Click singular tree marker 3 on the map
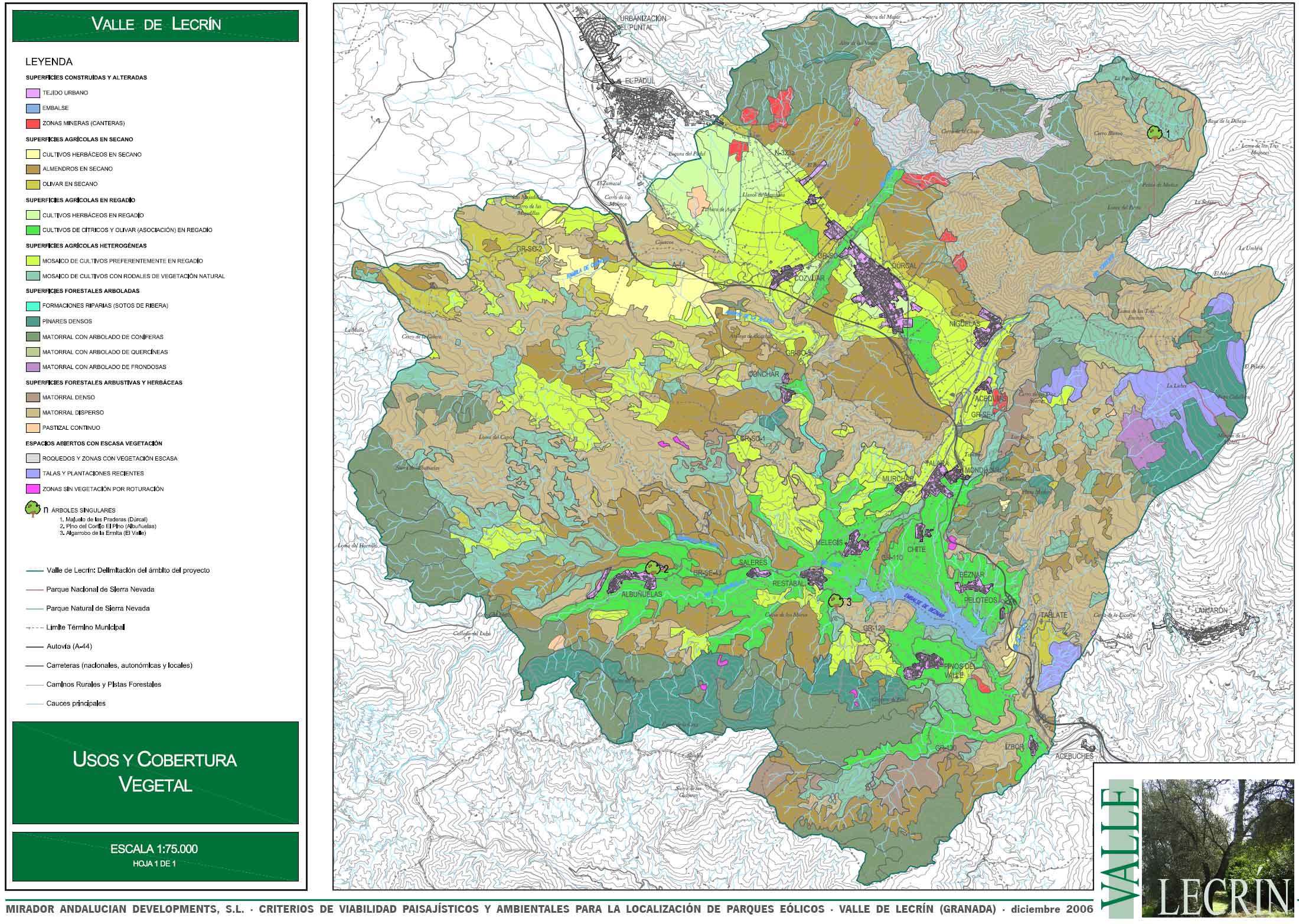The width and height of the screenshot is (1299, 924). point(835,601)
